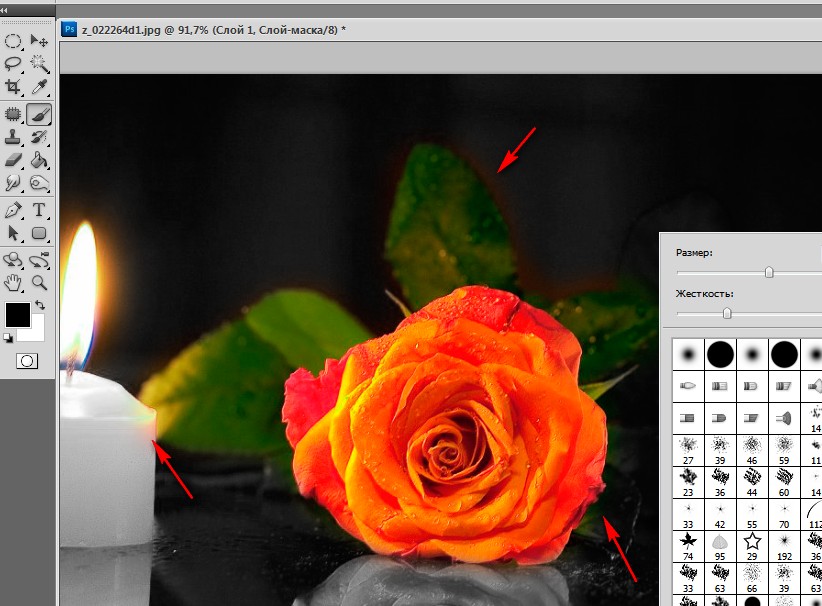Image resolution: width=822 pixels, height=606 pixels.
Task: Click the black foreground color swatch
Action: [x=17, y=314]
